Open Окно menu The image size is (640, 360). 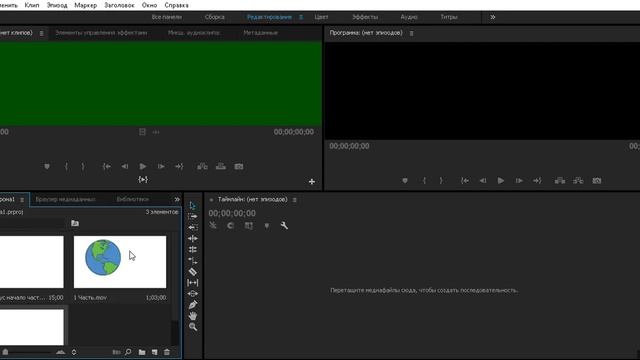tap(149, 5)
